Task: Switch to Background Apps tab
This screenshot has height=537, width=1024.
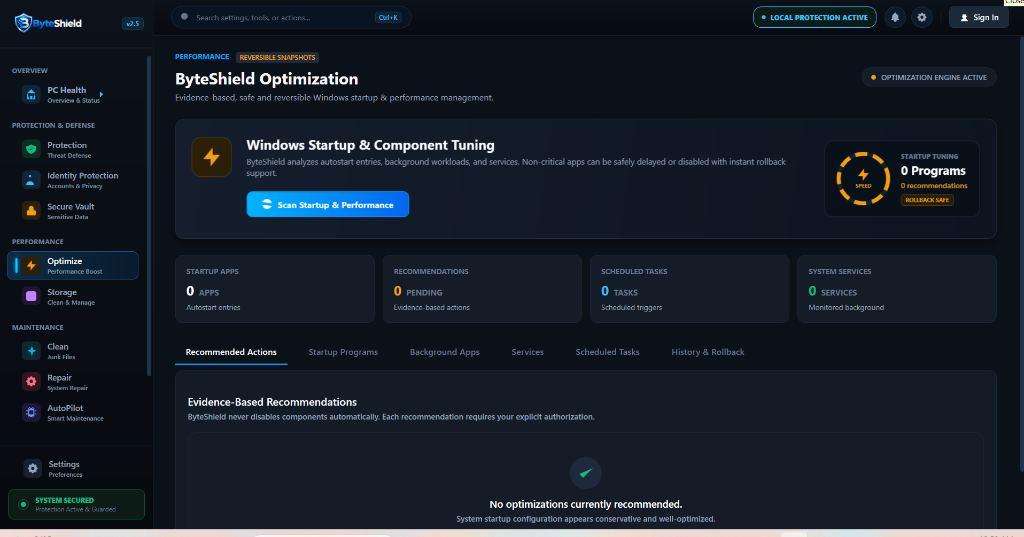Action: [x=445, y=352]
